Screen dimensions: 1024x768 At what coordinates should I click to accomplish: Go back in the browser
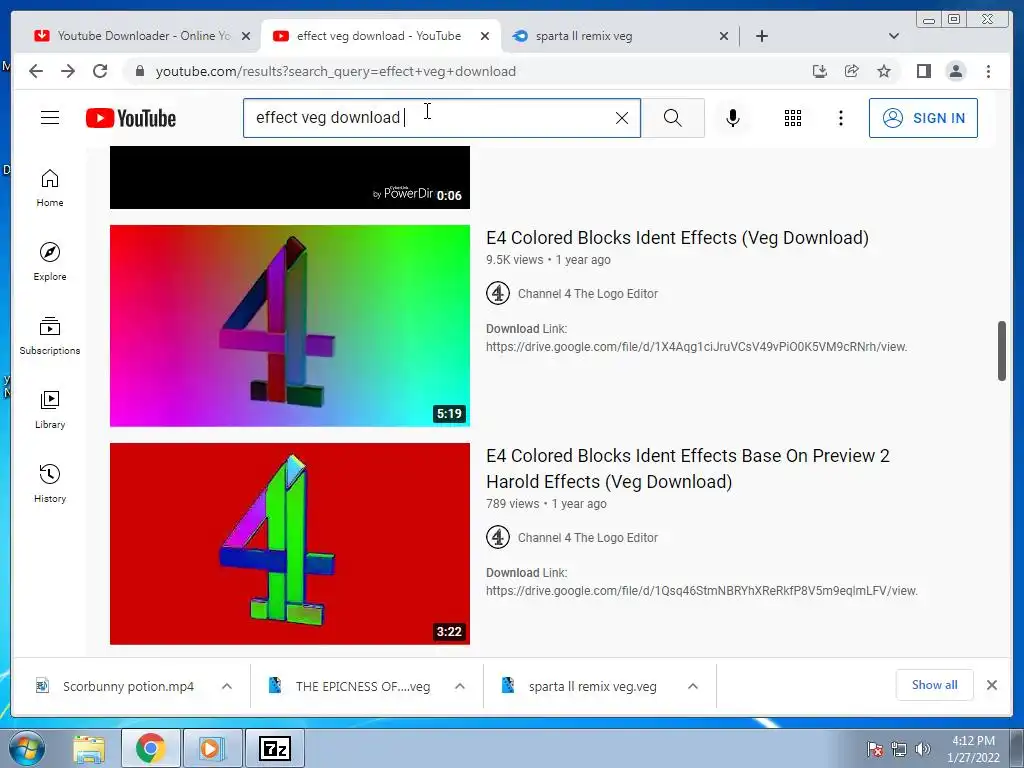click(36, 71)
